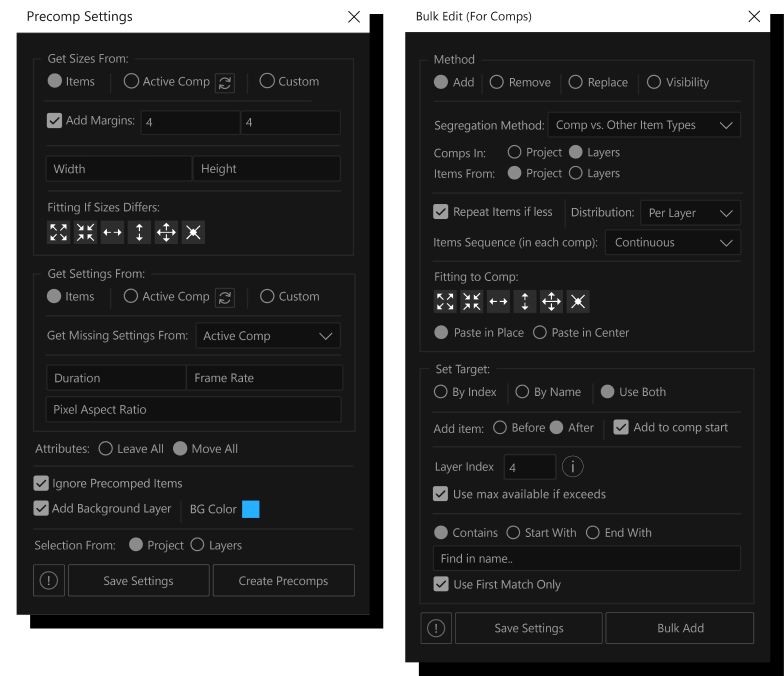This screenshot has height=676, width=784.
Task: Expand the Distribution Per Layer dropdown
Action: click(689, 213)
